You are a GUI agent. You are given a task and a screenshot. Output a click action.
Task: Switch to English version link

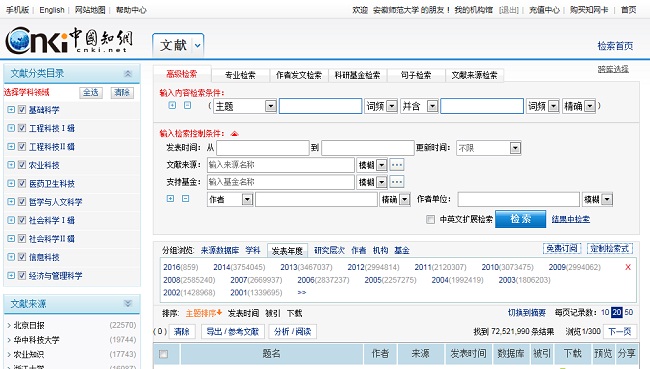click(x=52, y=10)
